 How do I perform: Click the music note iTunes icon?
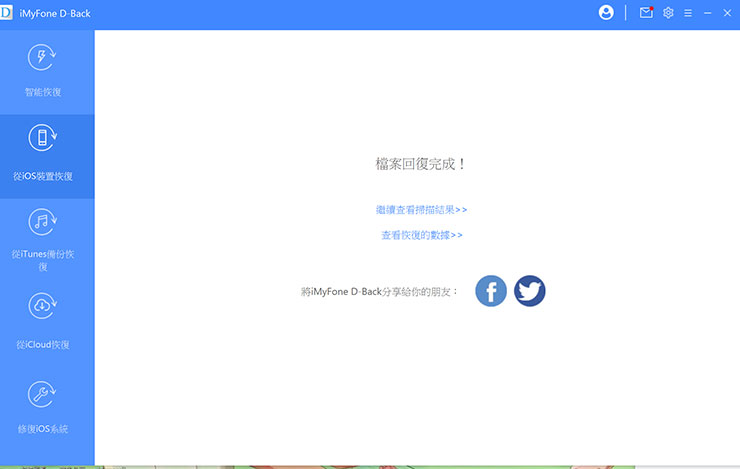42,222
